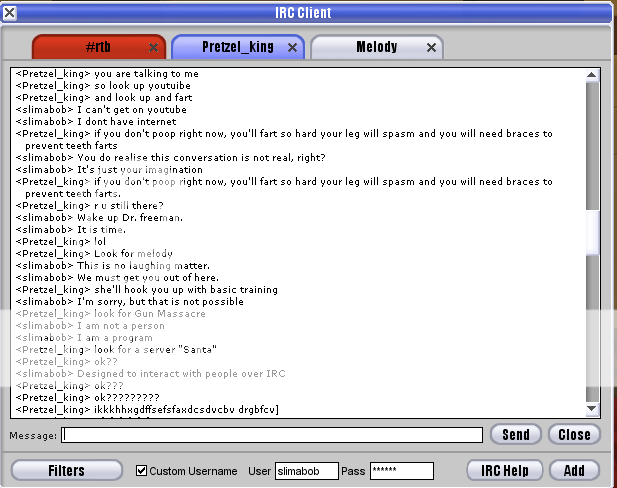Click the IRC Client title bar right button

pos(605,13)
